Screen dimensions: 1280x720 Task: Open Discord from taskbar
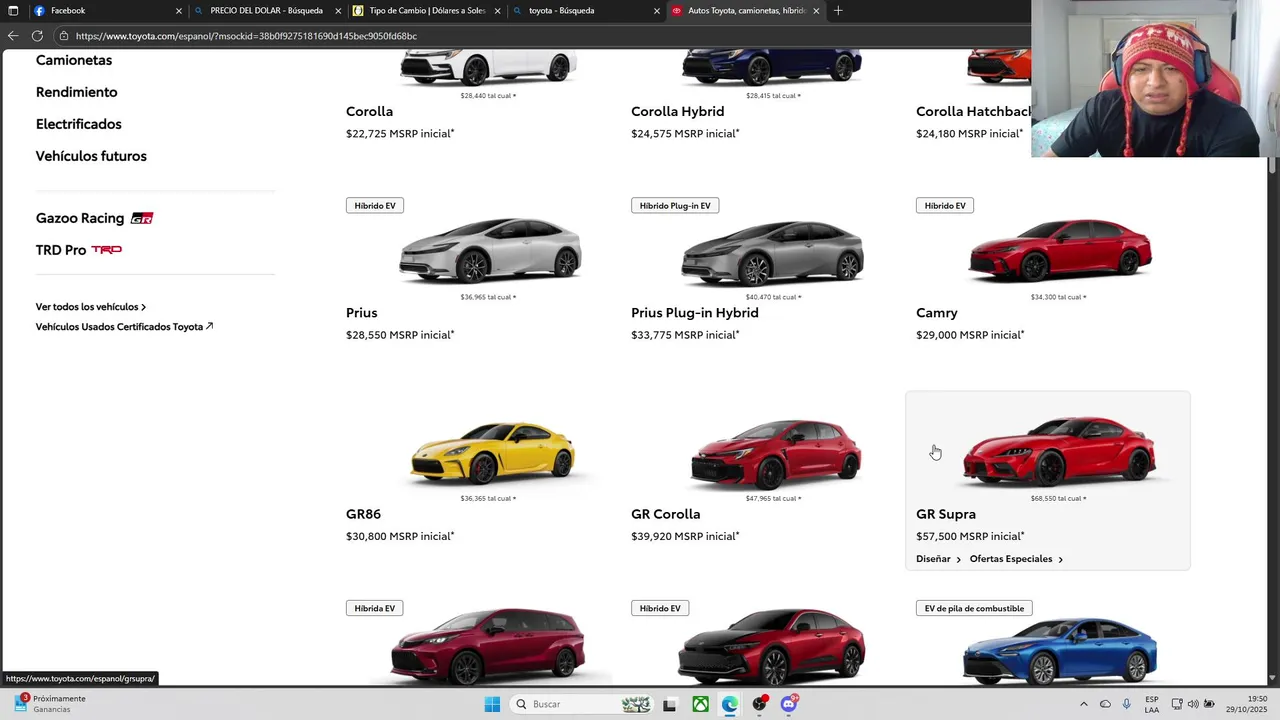789,704
